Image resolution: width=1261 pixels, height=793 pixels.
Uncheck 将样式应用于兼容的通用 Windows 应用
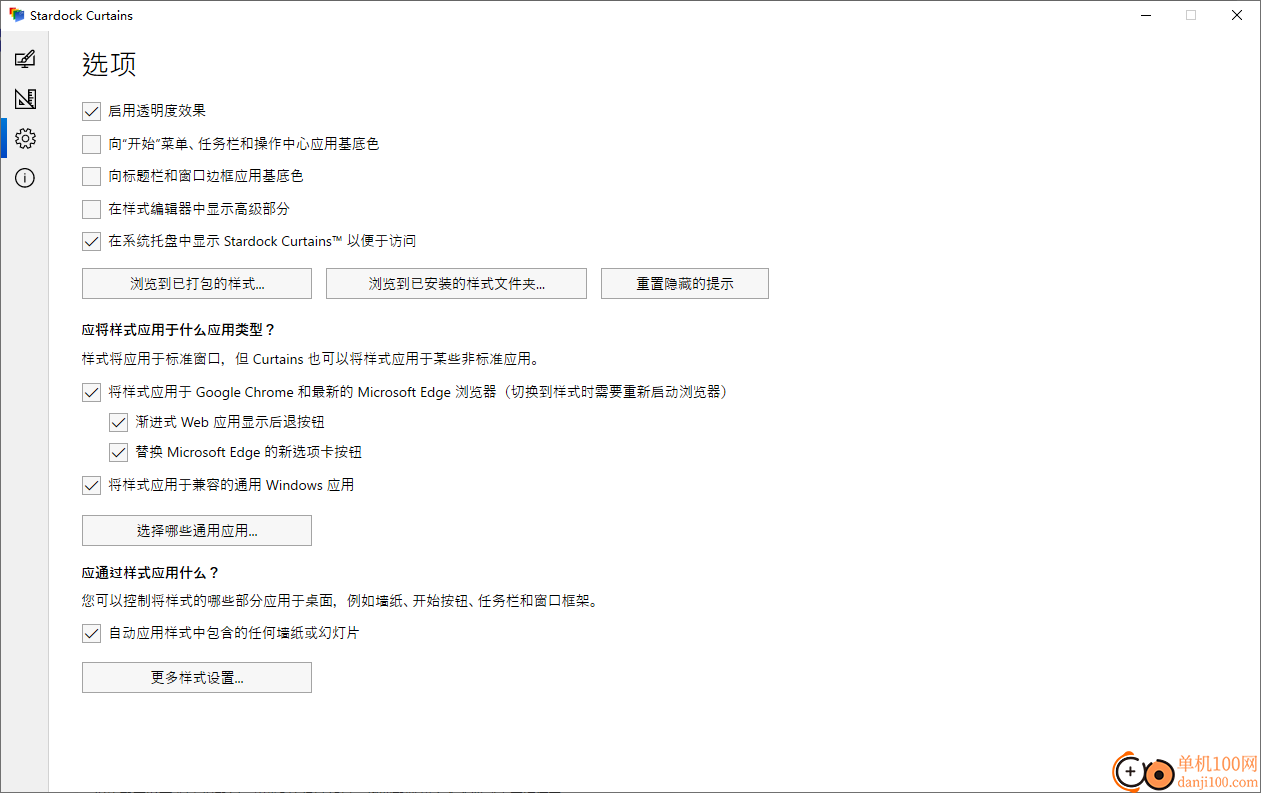[91, 485]
